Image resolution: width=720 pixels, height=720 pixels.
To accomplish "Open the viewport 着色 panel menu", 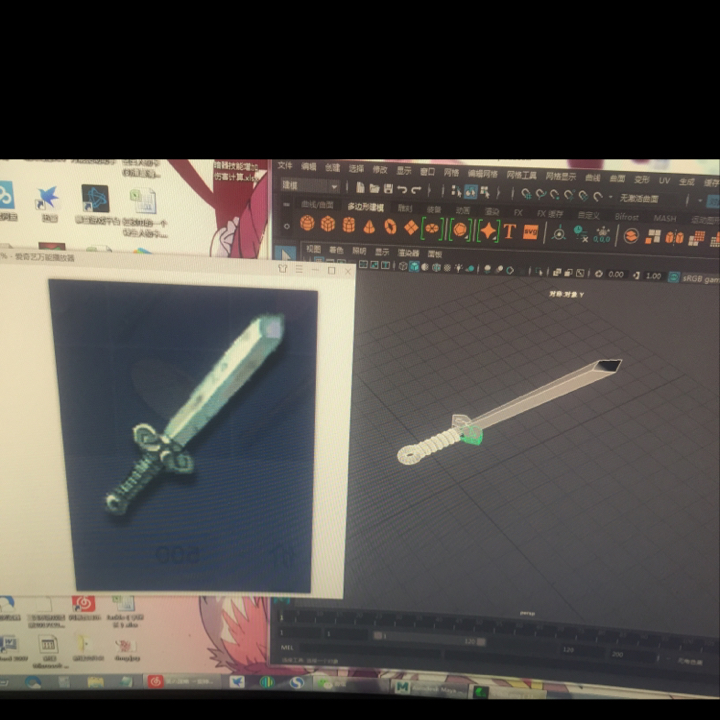I will point(336,250).
